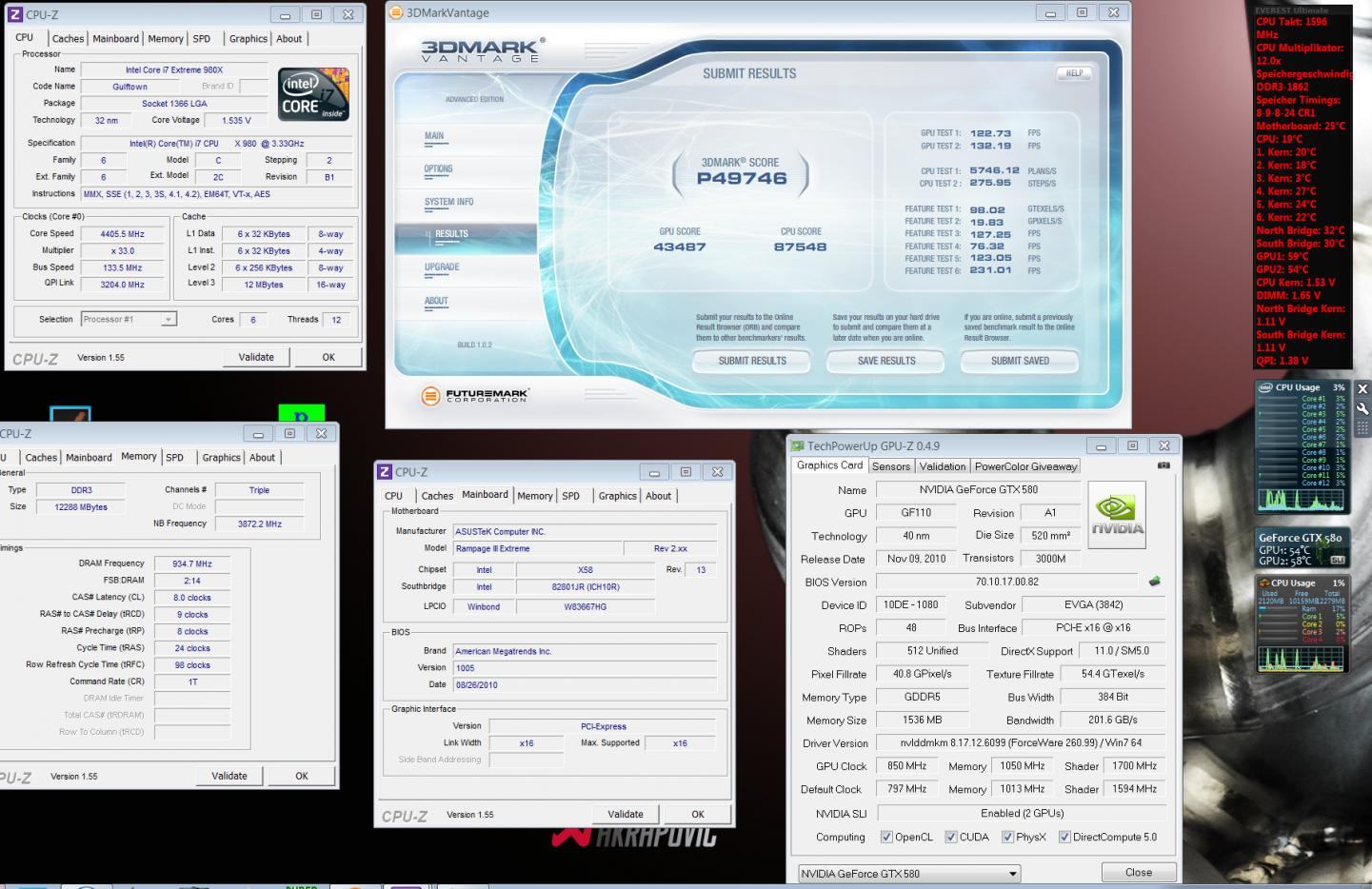The image size is (1372, 889).
Task: Click the GPU score 43487
Action: tap(680, 247)
